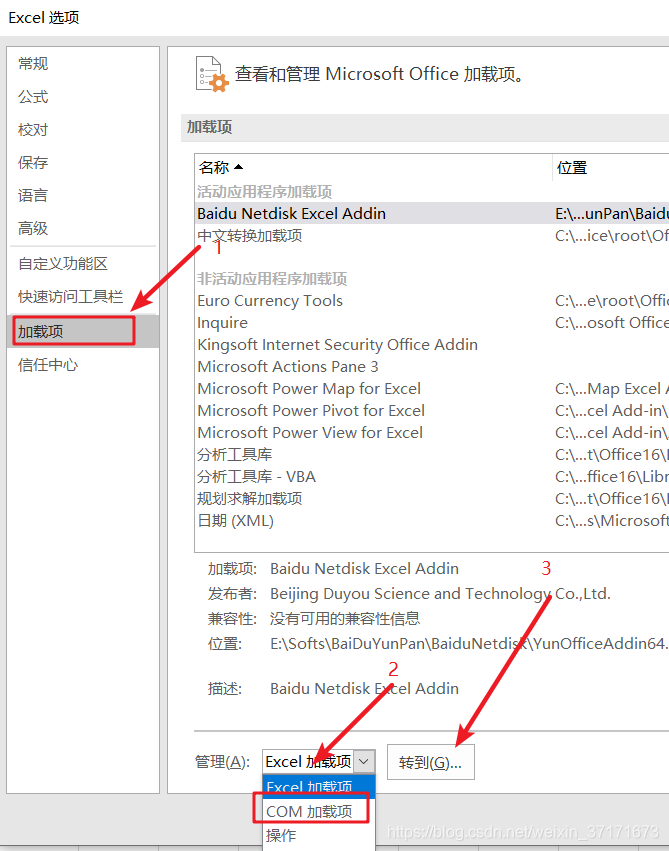Viewport: 669px width, 851px height.
Task: Open the 管理 dropdown arrow
Action: 364,762
